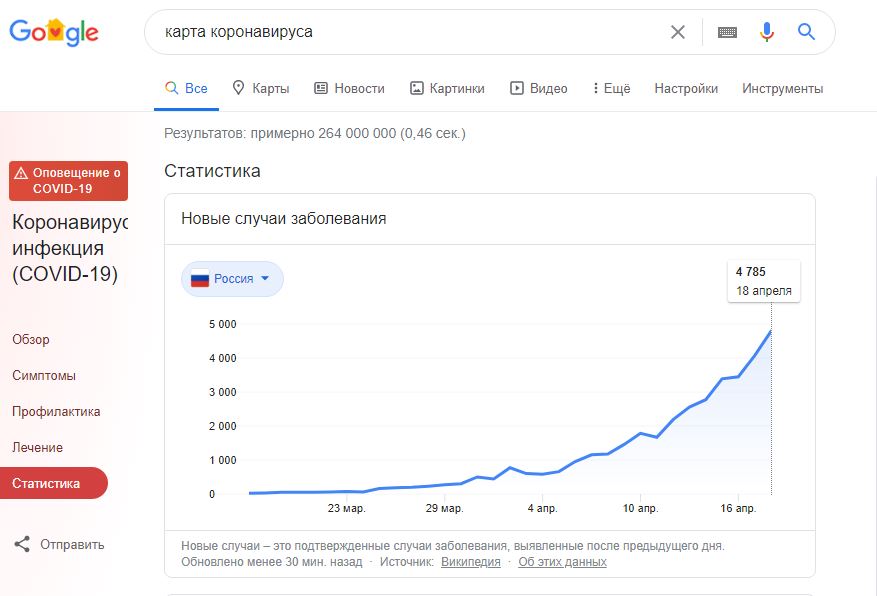877x596 pixels.
Task: Select the Все tab
Action: click(186, 88)
